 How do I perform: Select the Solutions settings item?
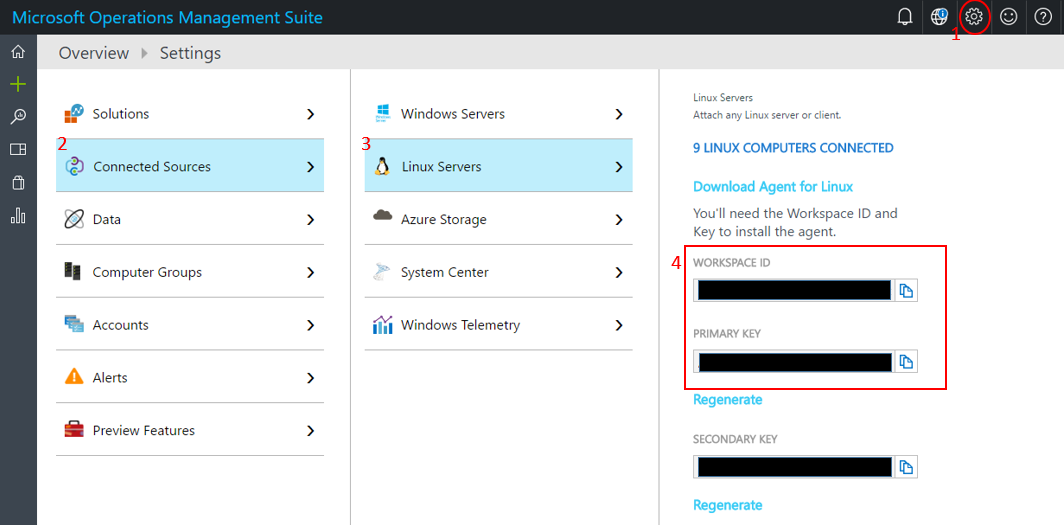[x=190, y=113]
